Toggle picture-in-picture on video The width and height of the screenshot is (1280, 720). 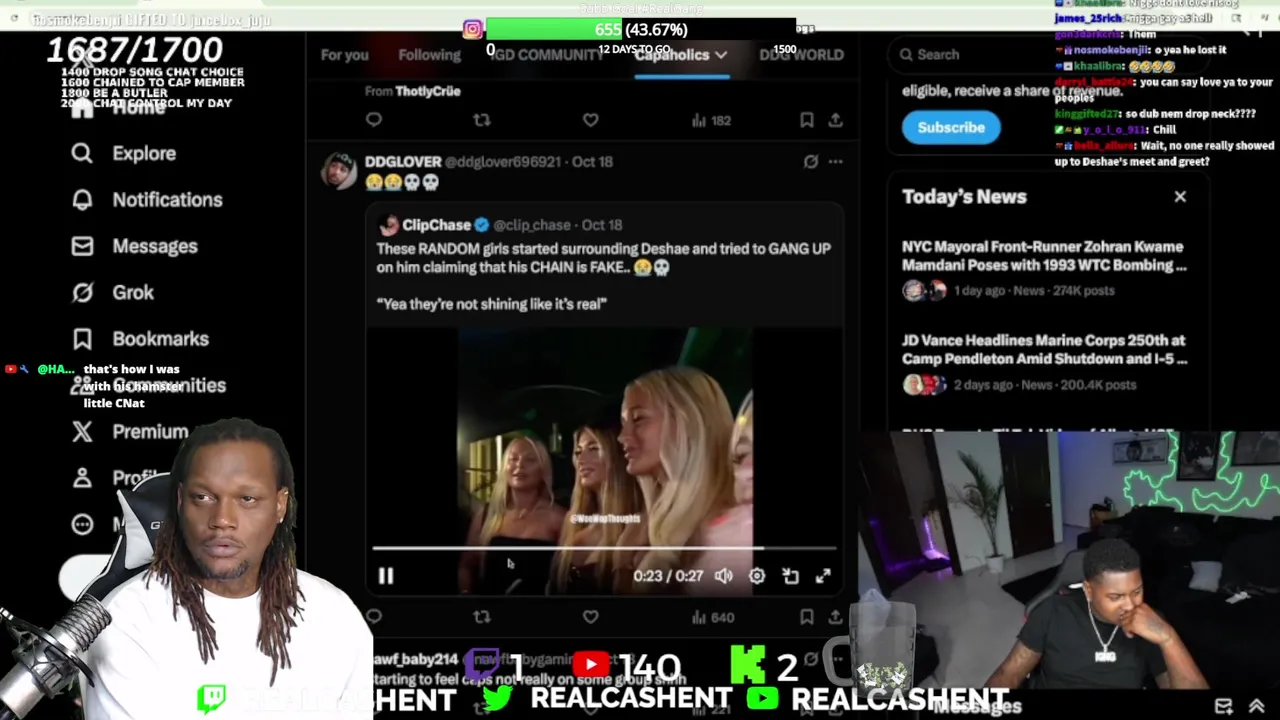tap(790, 576)
